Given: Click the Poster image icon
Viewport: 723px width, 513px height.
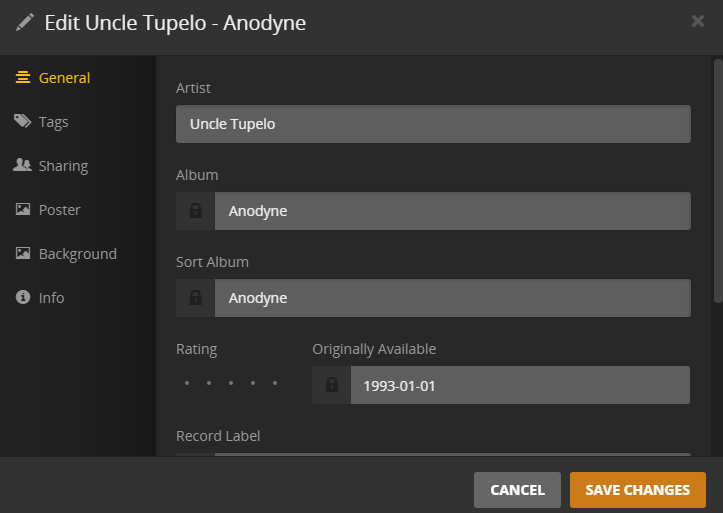Looking at the screenshot, I should click(x=22, y=210).
